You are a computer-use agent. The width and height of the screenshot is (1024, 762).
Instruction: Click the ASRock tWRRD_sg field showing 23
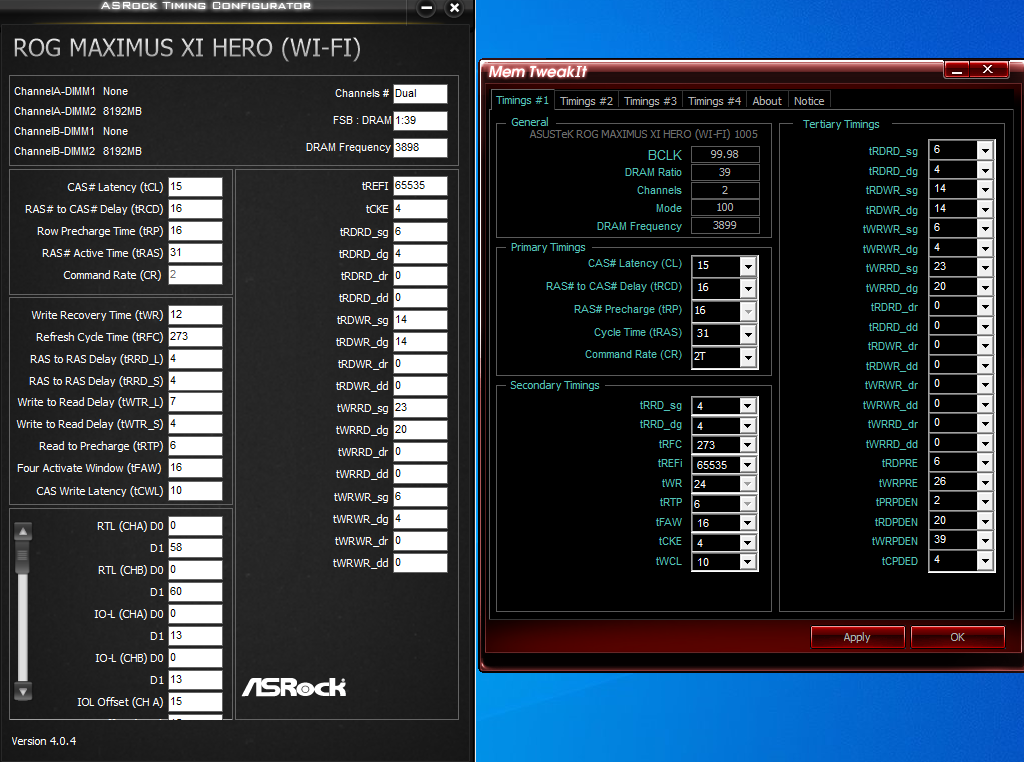pyautogui.click(x=420, y=408)
